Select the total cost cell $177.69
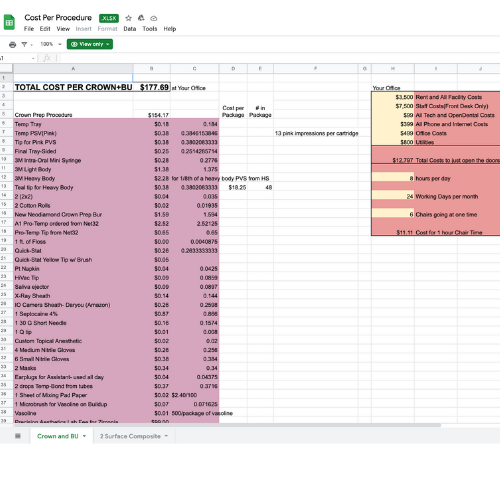 tap(152, 87)
